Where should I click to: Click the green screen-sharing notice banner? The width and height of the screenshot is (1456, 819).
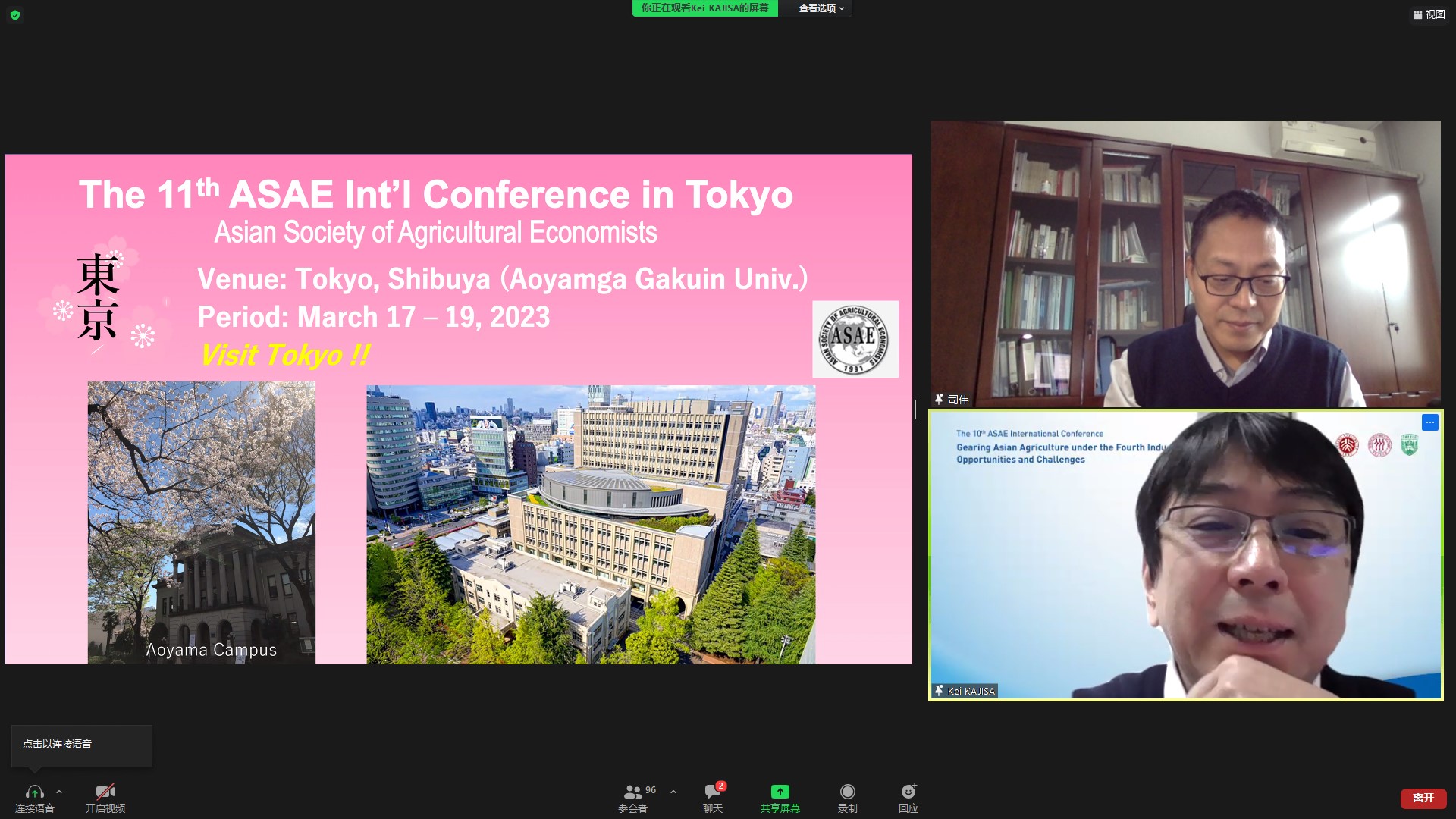coord(704,8)
